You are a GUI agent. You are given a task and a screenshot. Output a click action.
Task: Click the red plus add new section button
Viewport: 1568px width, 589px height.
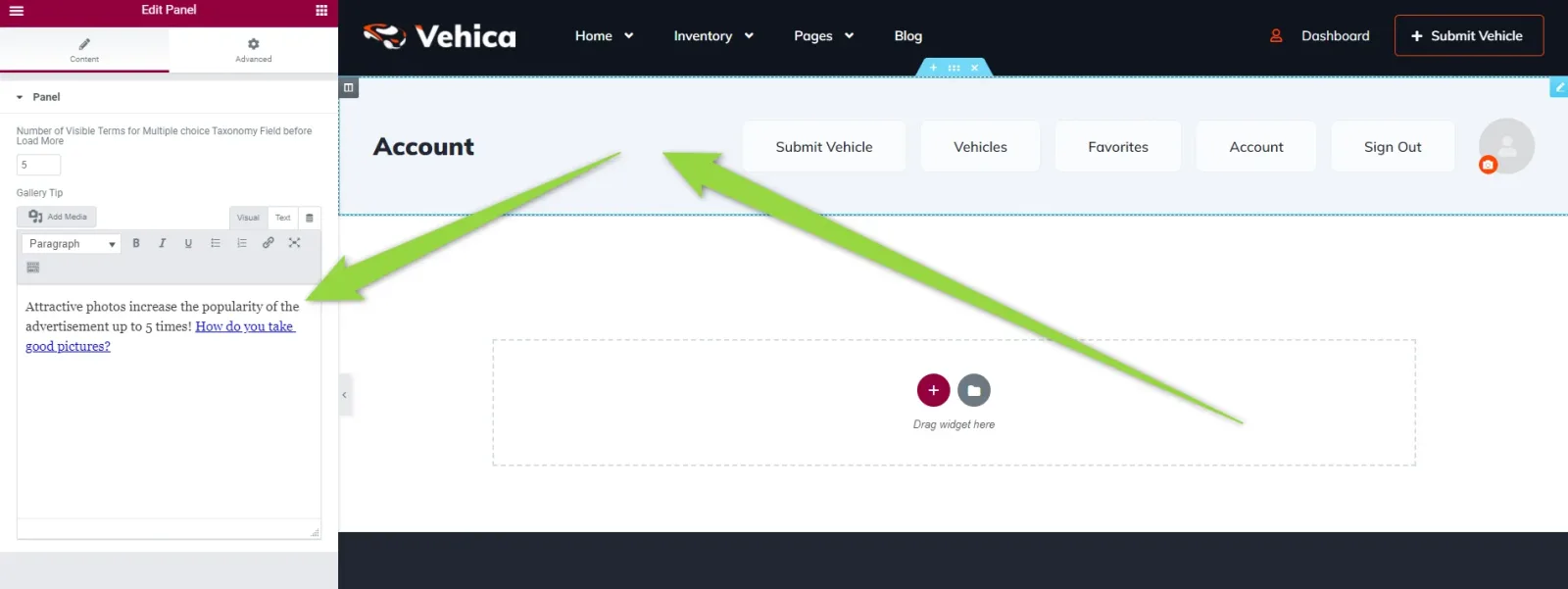pyautogui.click(x=933, y=390)
